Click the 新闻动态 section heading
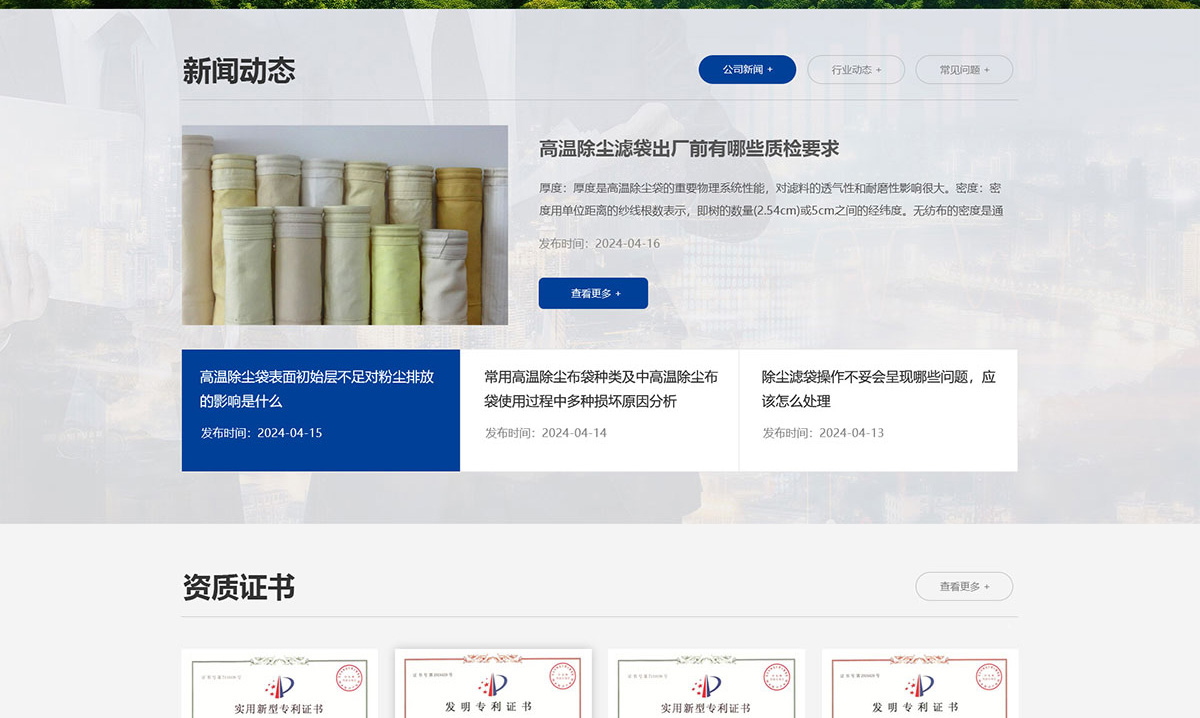1200x718 pixels. click(x=239, y=71)
